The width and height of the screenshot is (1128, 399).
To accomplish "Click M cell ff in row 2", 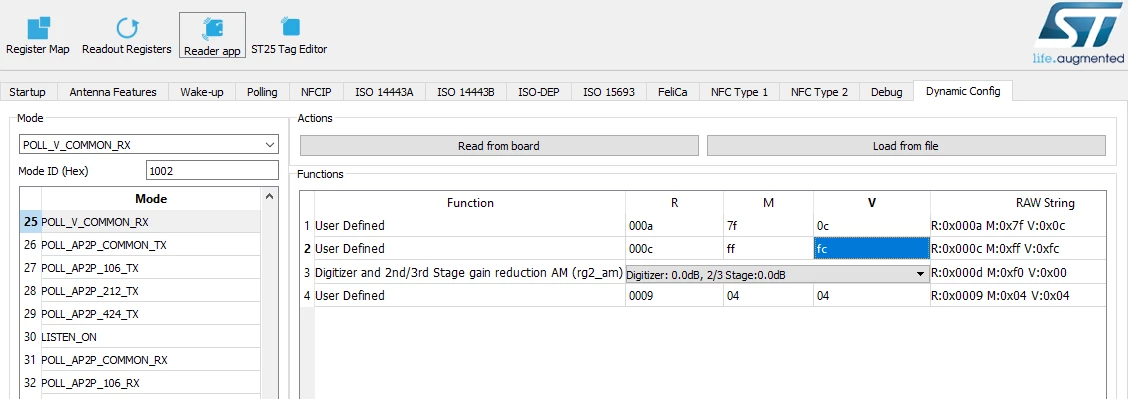I will [768, 249].
